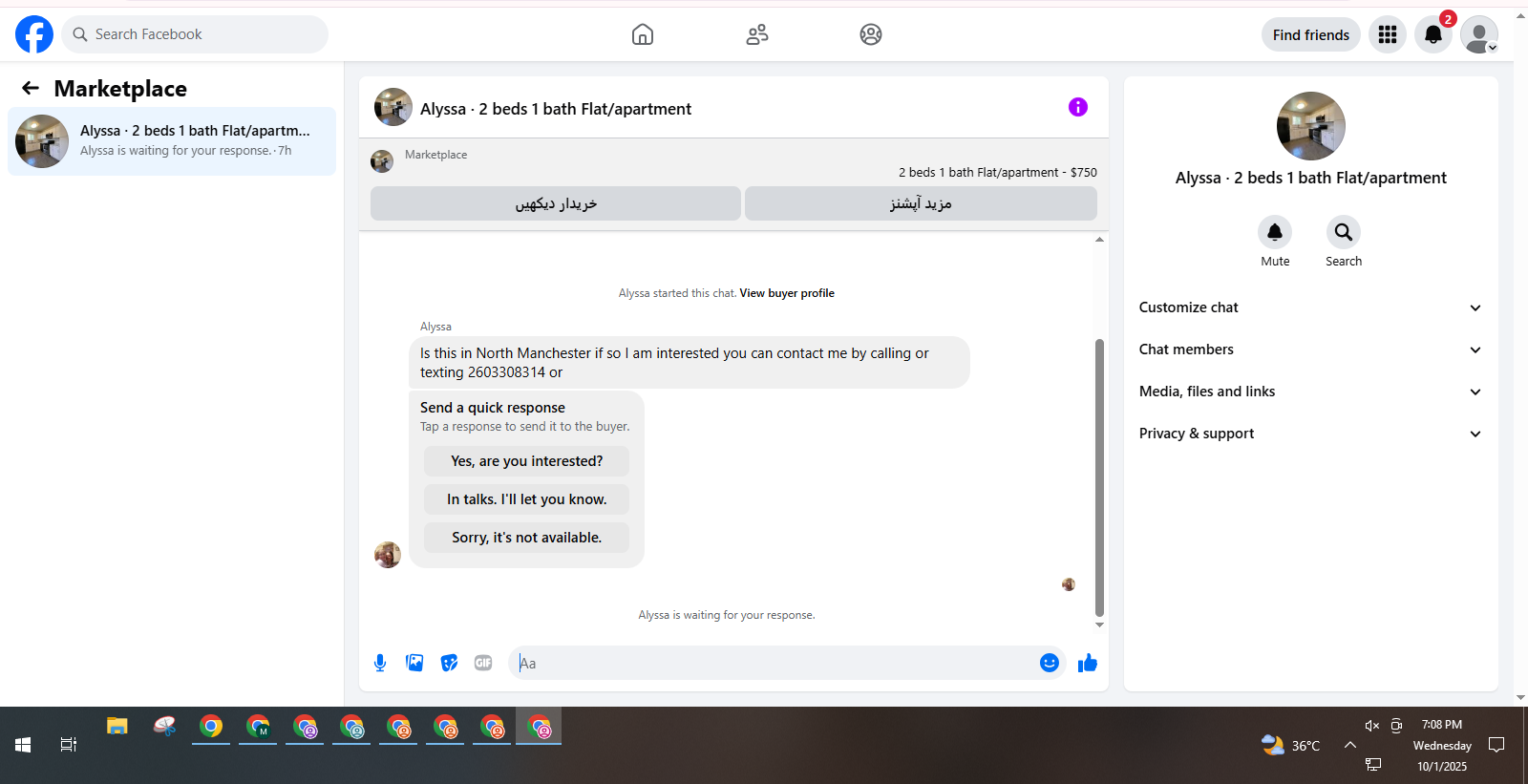
Task: Click the Find friends button
Action: coord(1311,34)
